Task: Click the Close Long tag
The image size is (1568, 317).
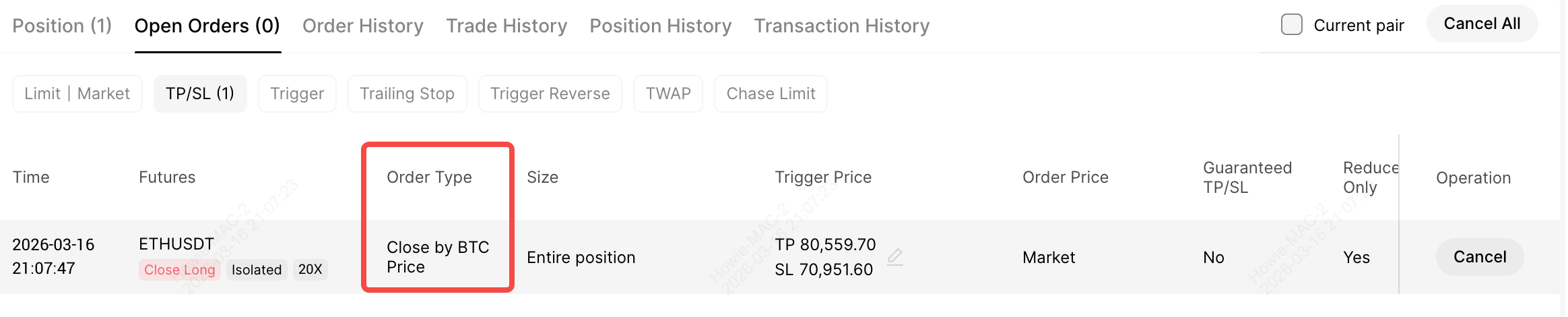Action: (179, 270)
